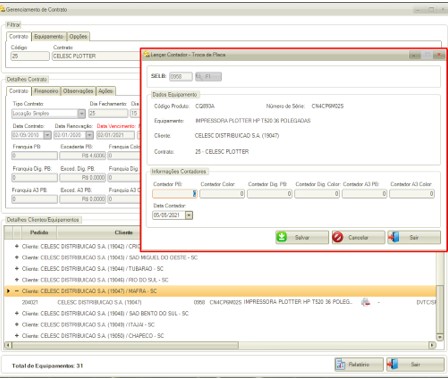
Task: Click the Exced. A3 PB field
Action: coord(83,199)
